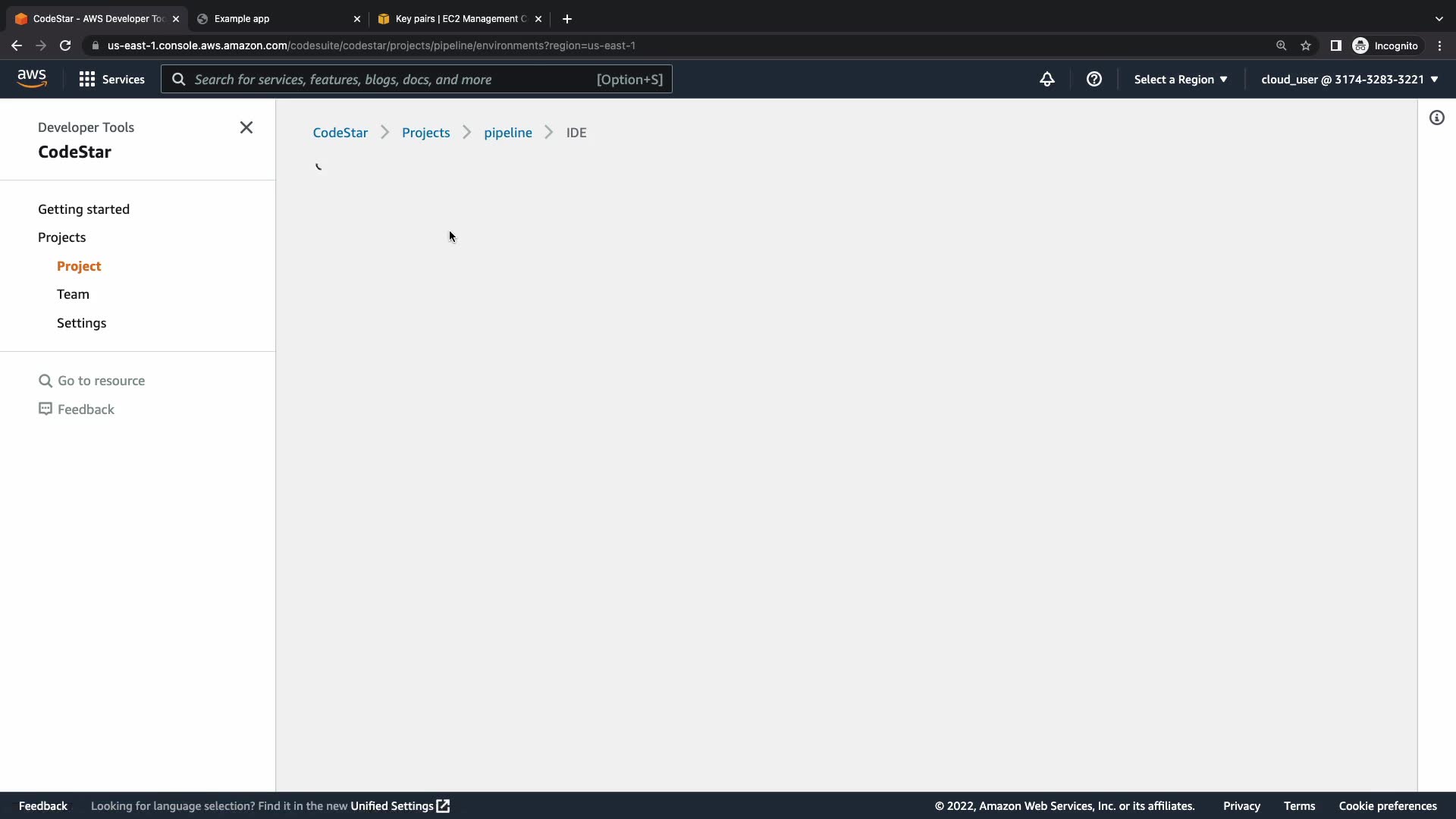
Task: Open the browser zoom magnifier icon
Action: pyautogui.click(x=1281, y=45)
